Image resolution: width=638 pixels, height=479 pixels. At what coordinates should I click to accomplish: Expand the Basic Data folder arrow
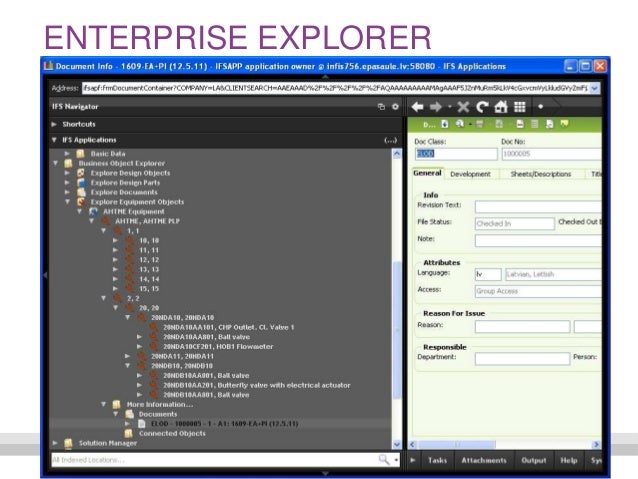click(67, 154)
